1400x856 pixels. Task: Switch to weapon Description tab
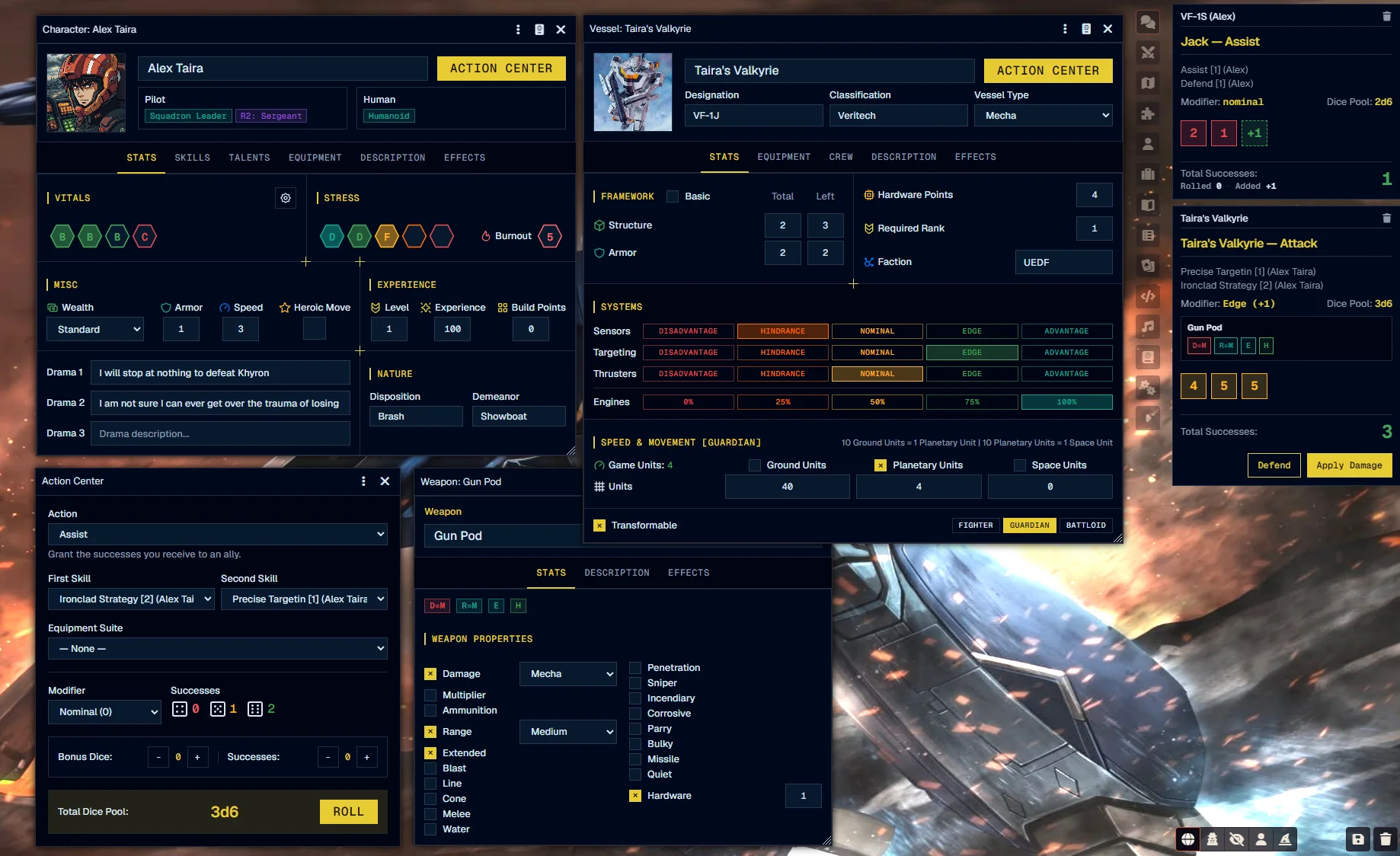617,573
